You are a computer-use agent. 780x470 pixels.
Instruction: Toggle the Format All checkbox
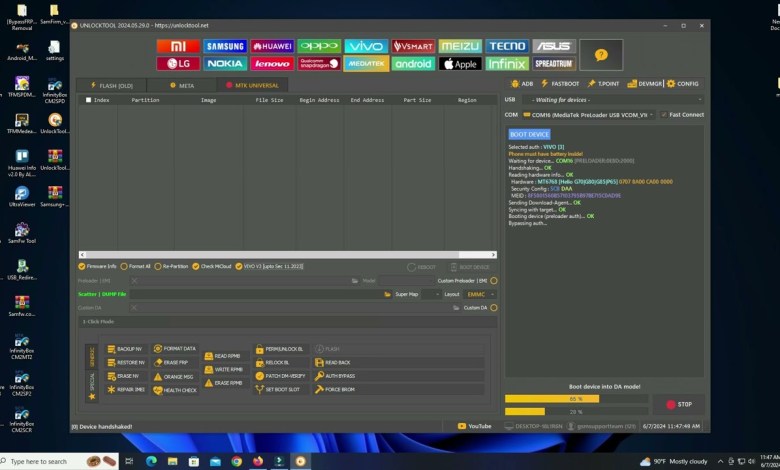[x=135, y=266]
